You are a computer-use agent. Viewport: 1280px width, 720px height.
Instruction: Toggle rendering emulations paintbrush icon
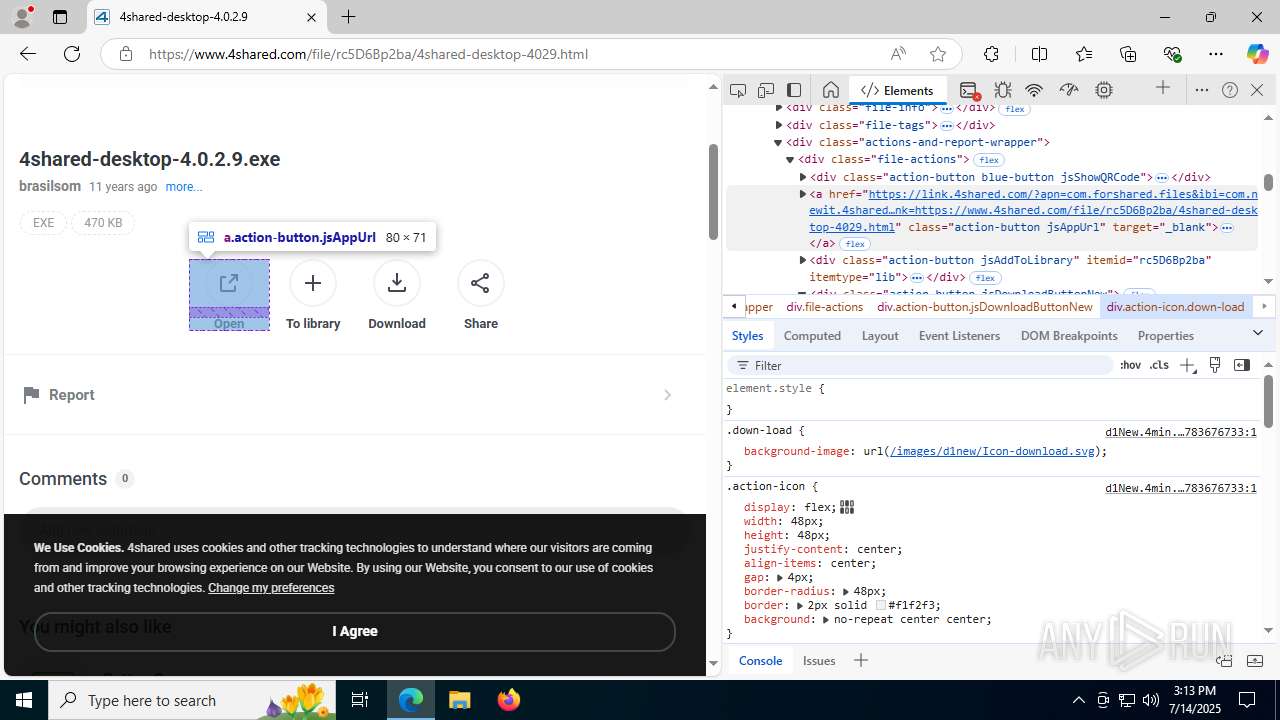pos(1215,365)
